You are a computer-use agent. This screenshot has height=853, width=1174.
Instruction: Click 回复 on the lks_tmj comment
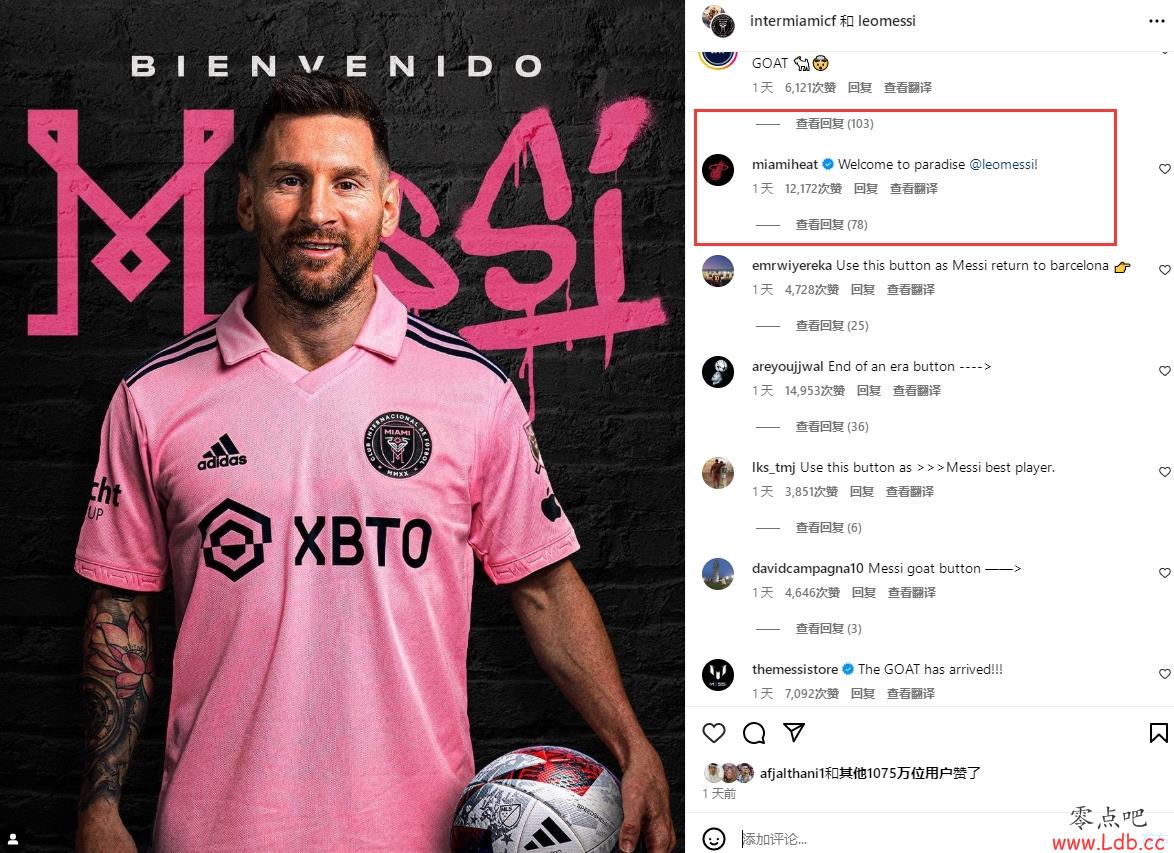[862, 491]
